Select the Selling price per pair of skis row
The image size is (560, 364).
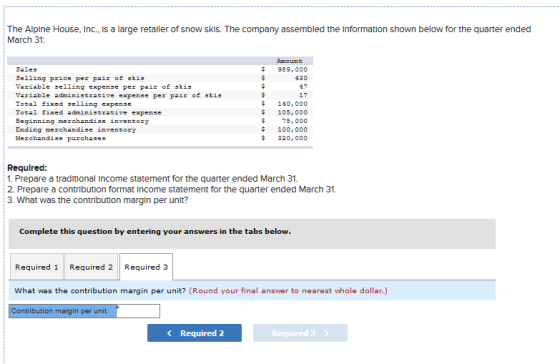pos(160,78)
